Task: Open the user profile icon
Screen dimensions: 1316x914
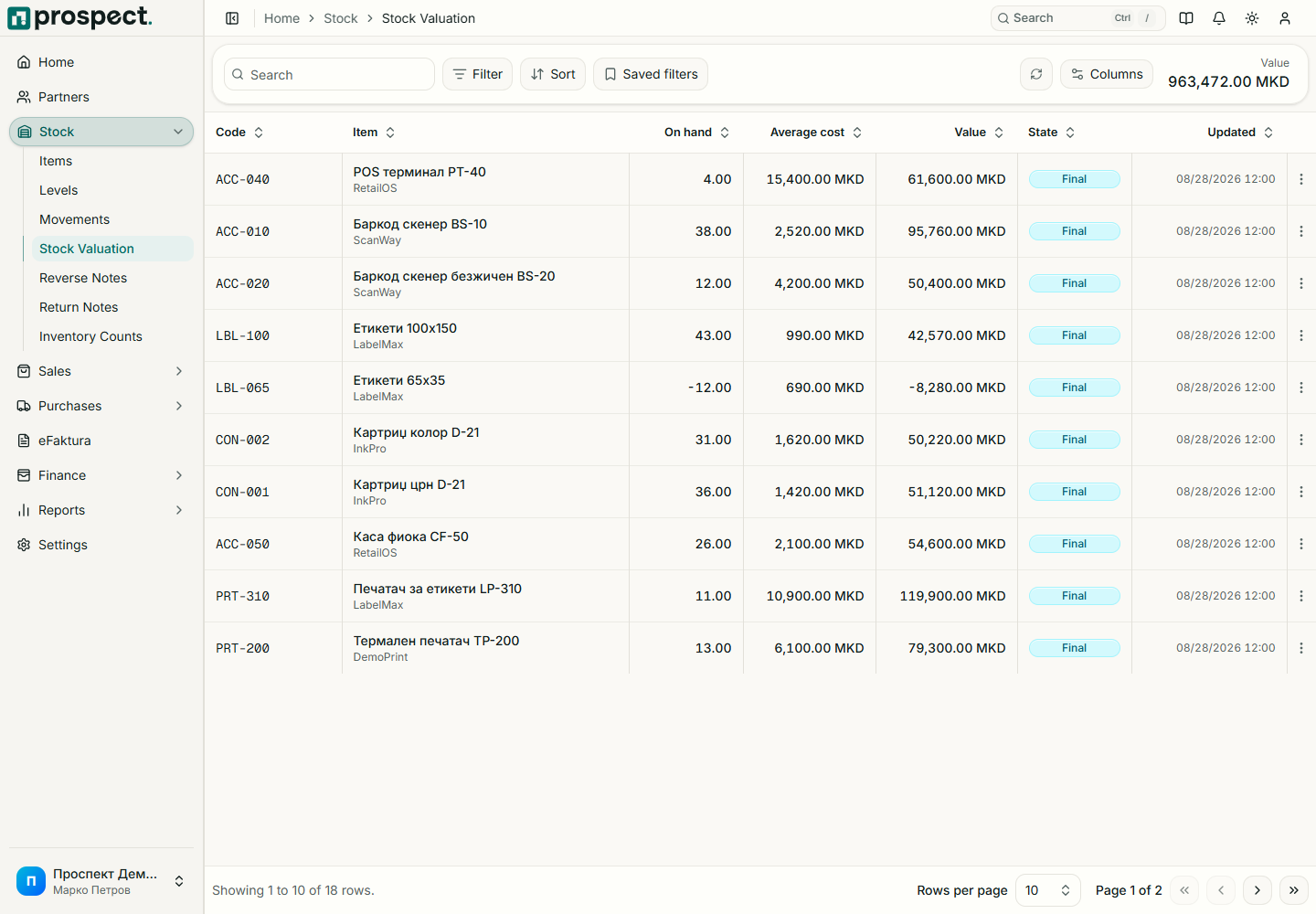Action: (1285, 18)
